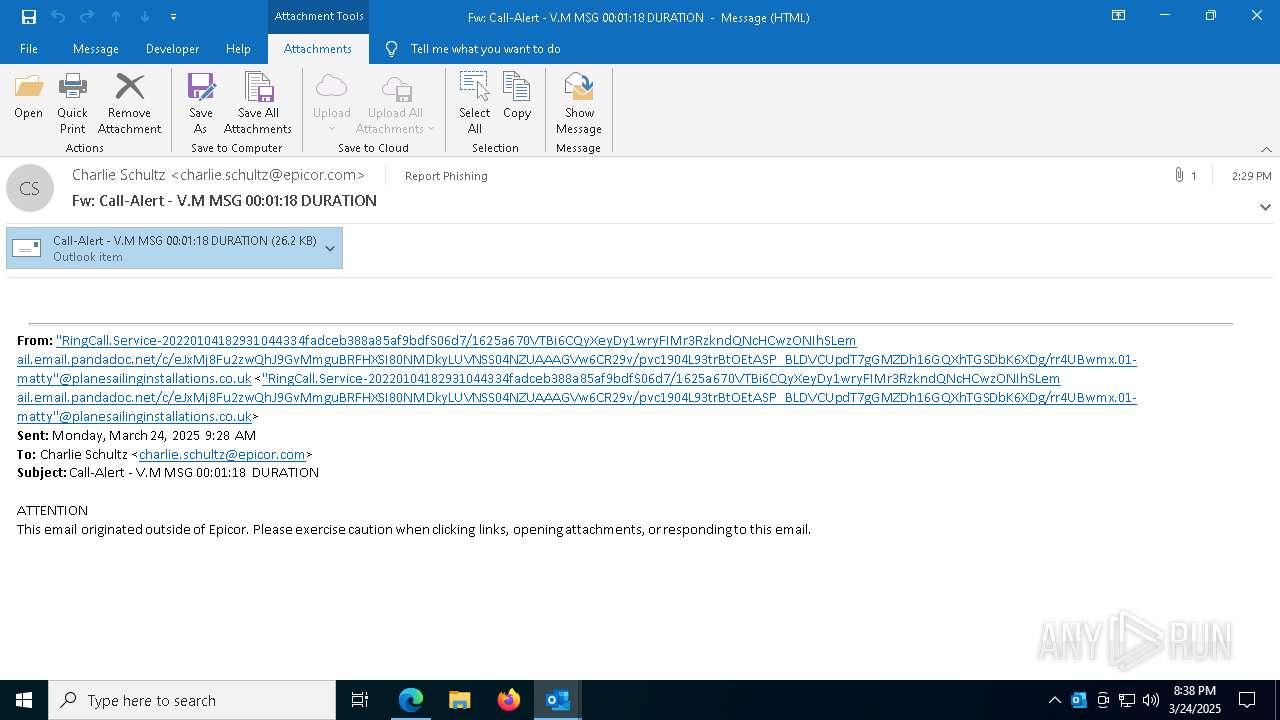The height and width of the screenshot is (720, 1280).
Task: Launch Microsoft Edge from the taskbar
Action: (411, 700)
